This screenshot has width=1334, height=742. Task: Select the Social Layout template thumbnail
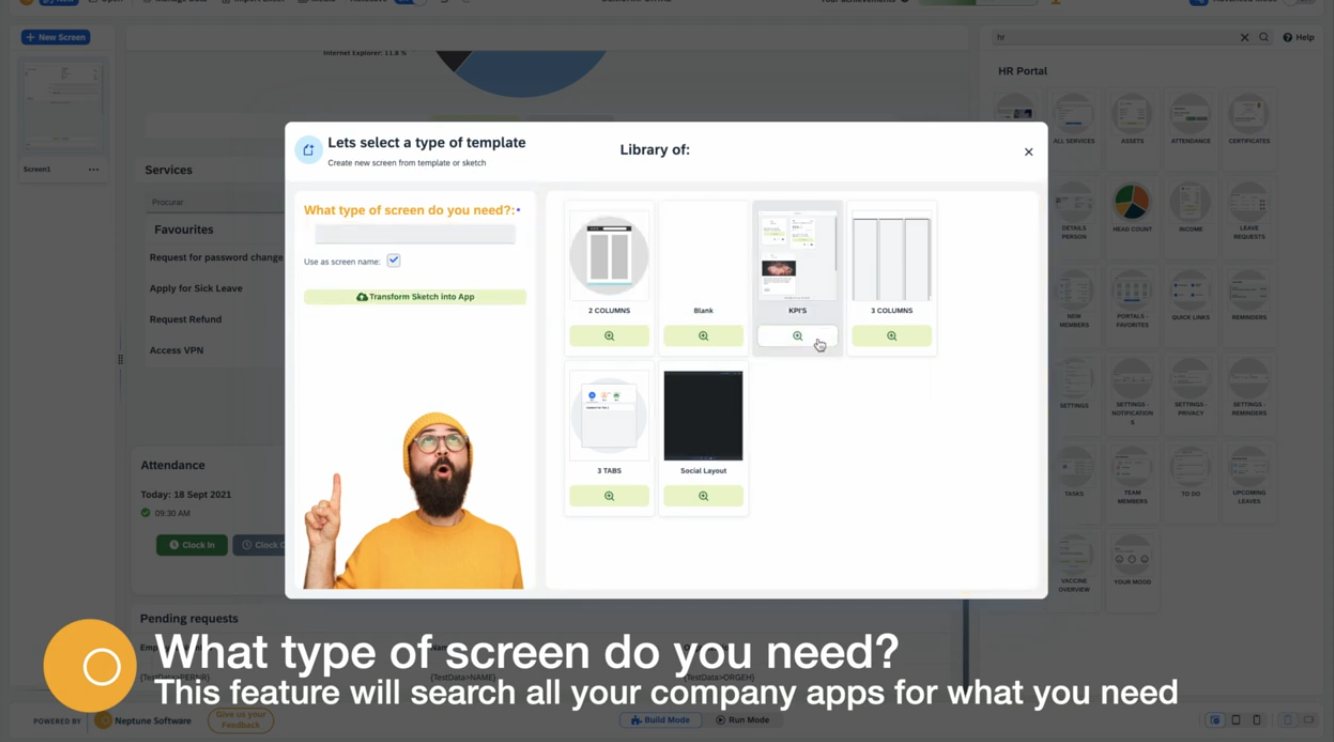[703, 415]
